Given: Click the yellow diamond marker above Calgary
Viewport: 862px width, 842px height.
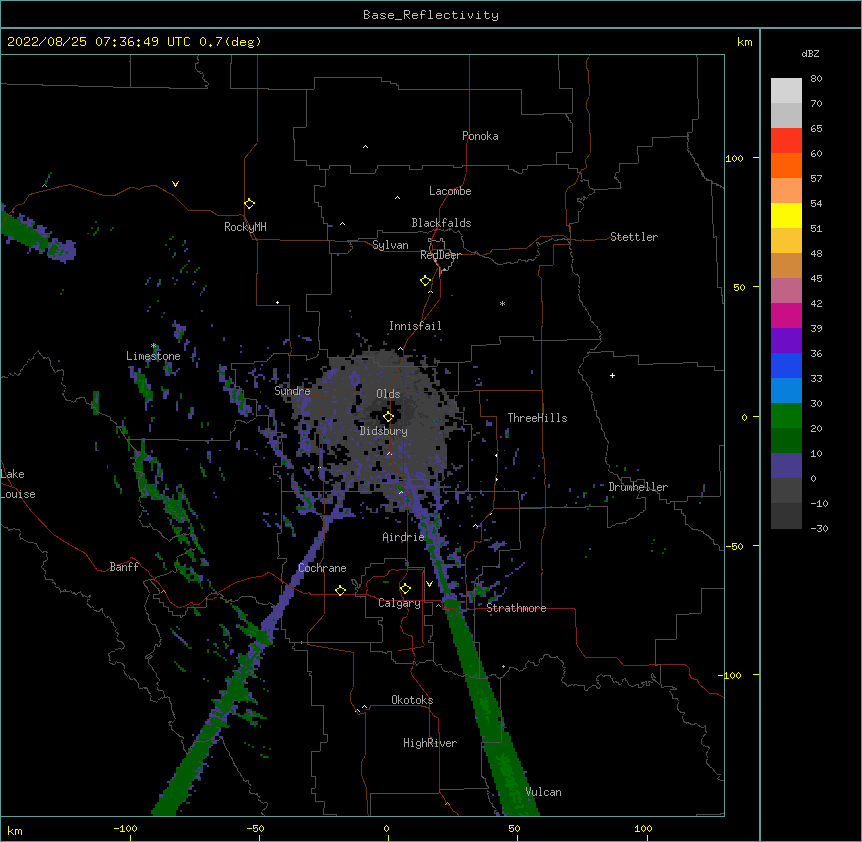Looking at the screenshot, I should point(405,589).
